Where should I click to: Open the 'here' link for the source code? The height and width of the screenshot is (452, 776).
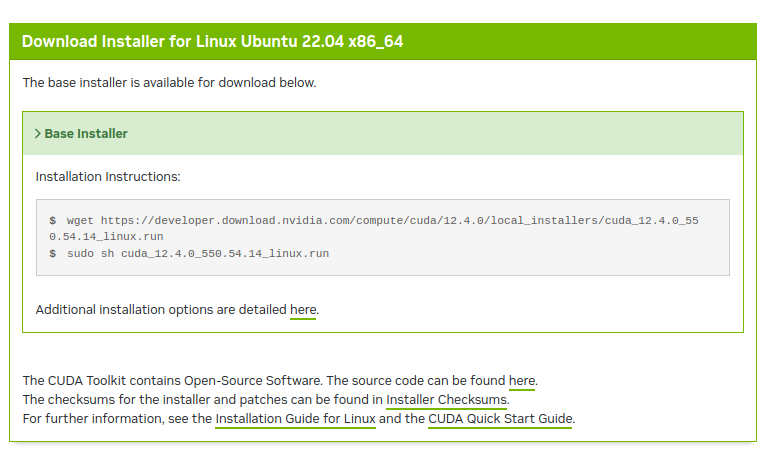tap(522, 381)
